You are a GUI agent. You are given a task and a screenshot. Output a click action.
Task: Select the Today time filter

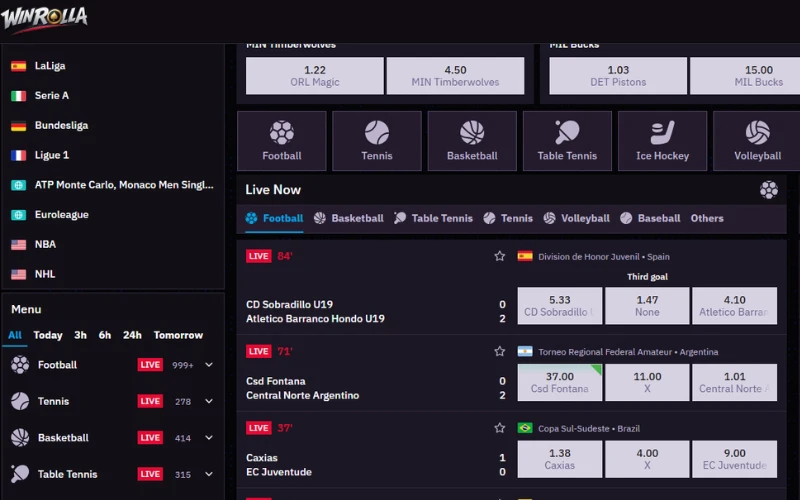48,335
